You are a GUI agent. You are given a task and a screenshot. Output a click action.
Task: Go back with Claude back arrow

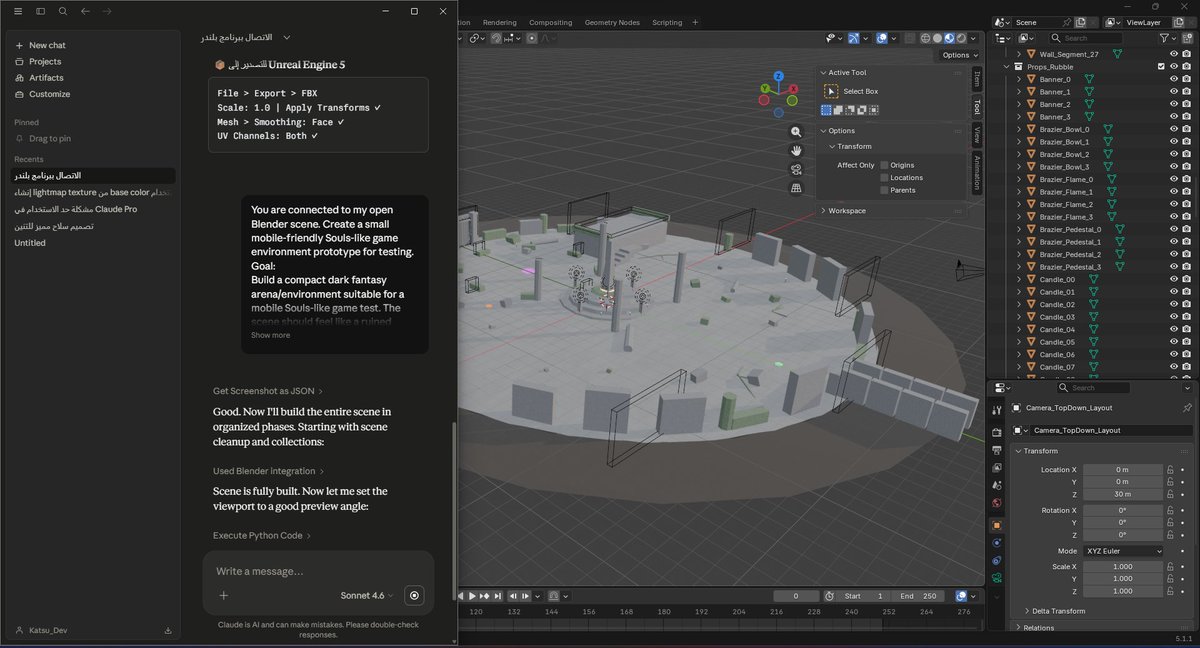pyautogui.click(x=85, y=11)
